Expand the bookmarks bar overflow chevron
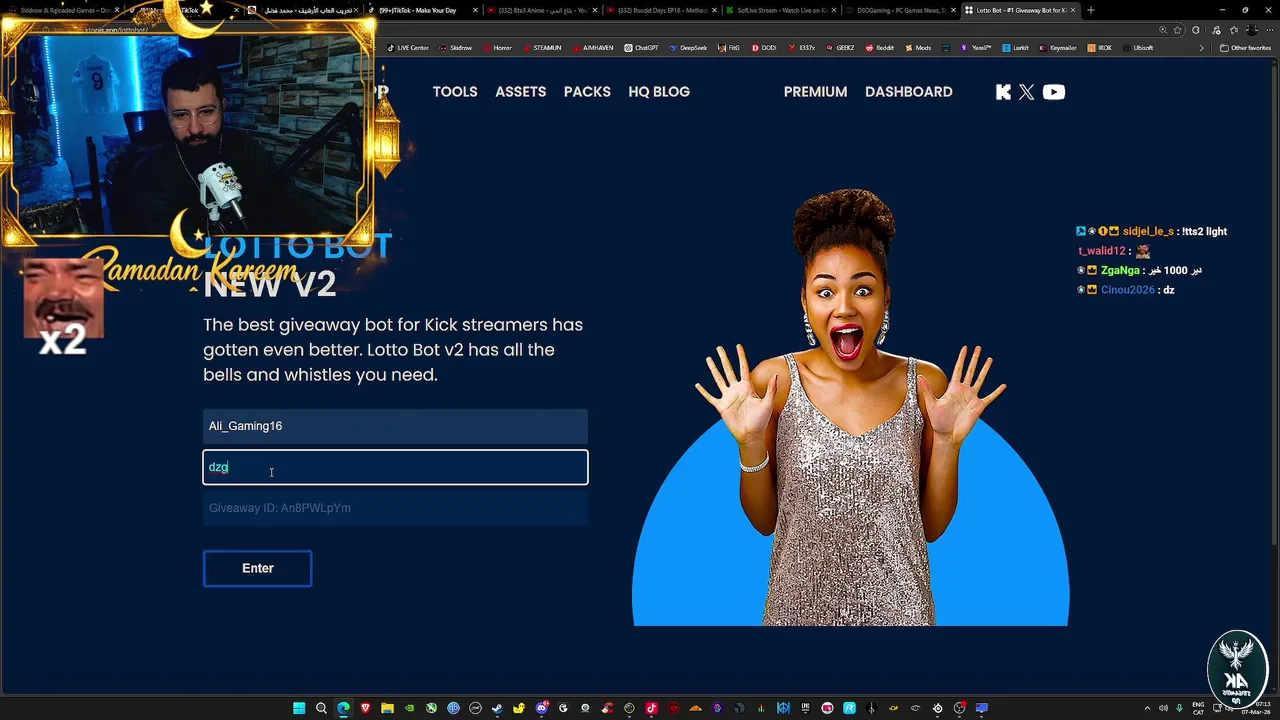Image resolution: width=1280 pixels, height=720 pixels. click(1202, 48)
